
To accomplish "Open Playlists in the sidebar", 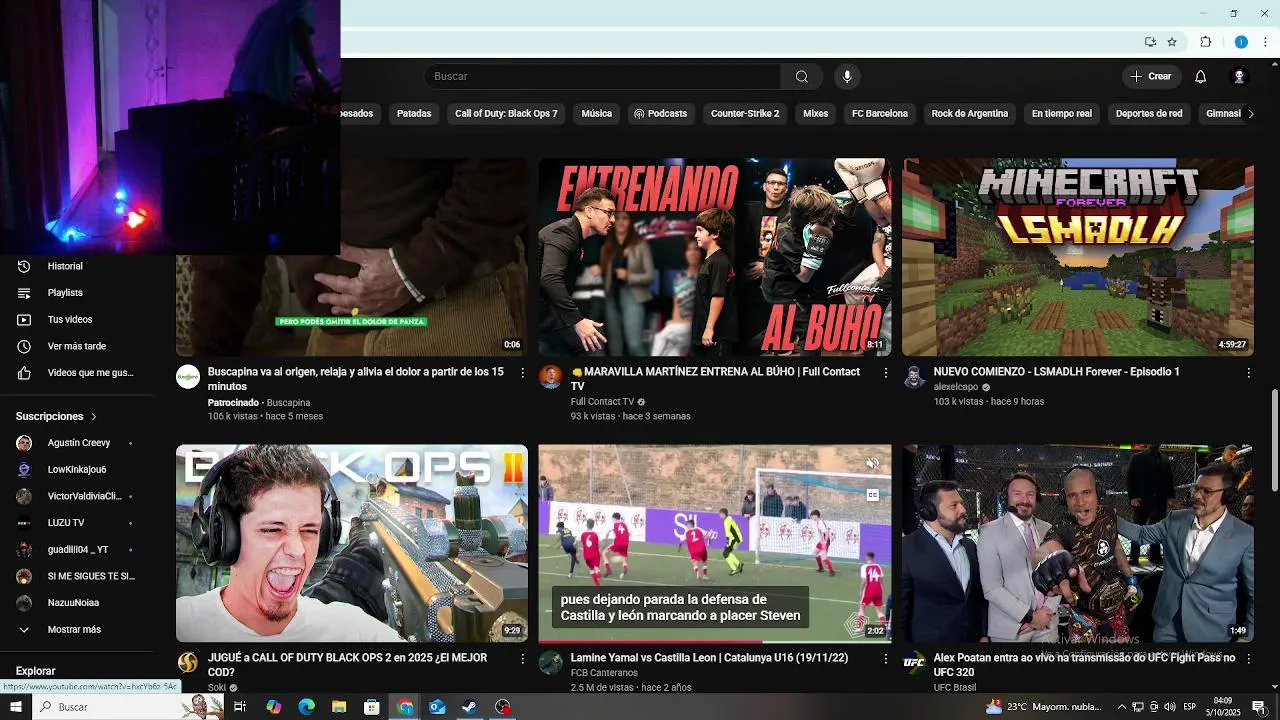I will pos(76,293).
